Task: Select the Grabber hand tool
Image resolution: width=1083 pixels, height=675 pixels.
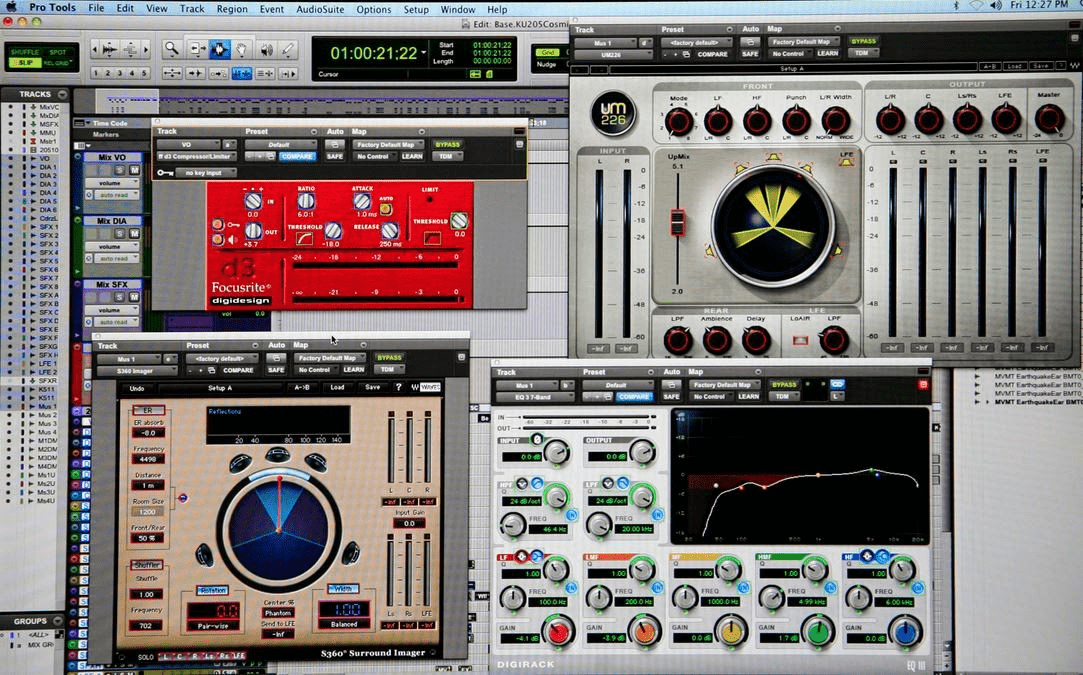Action: pyautogui.click(x=242, y=48)
